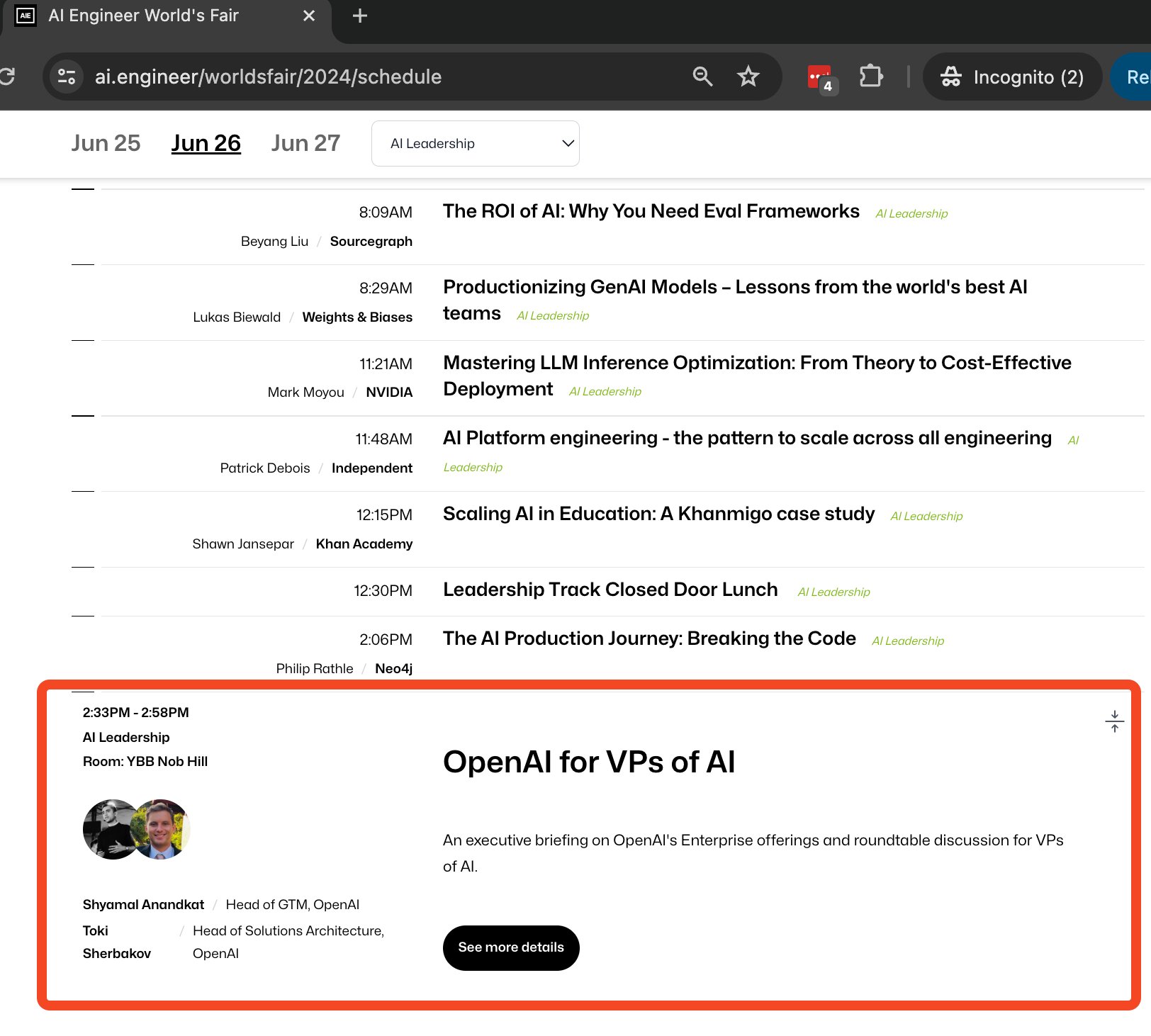Reload the page with the refresh icon

[7, 77]
